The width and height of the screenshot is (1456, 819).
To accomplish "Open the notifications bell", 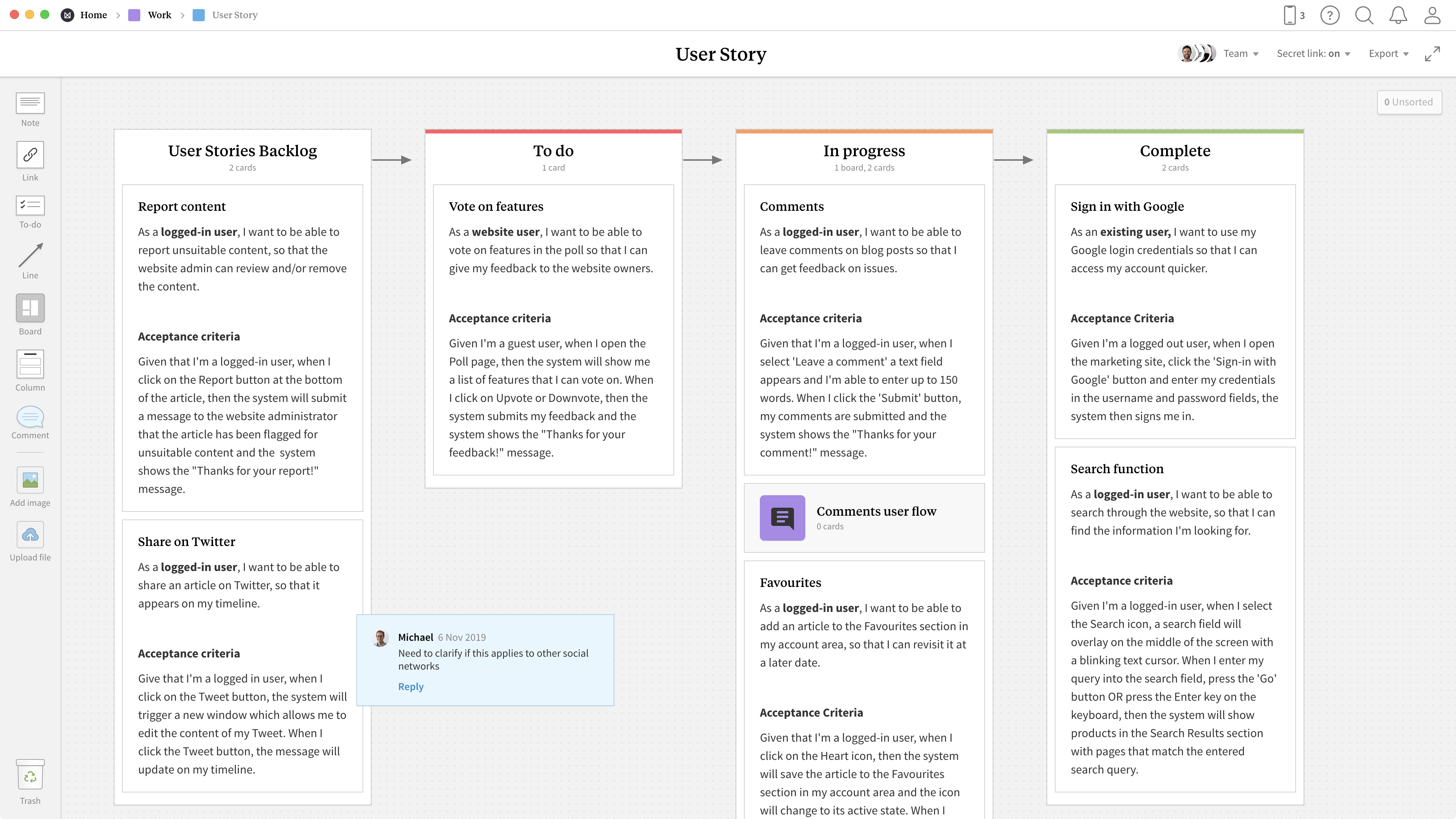I will tap(1398, 15).
